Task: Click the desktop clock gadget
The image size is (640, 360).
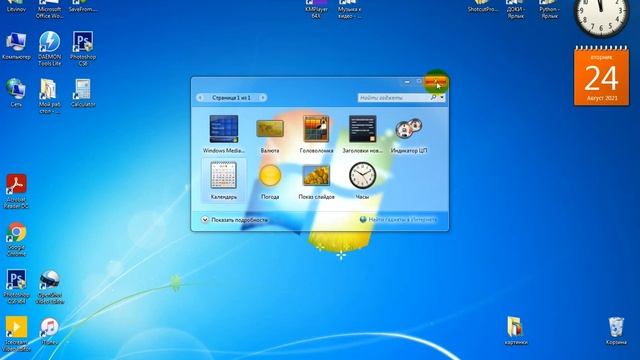Action: (x=601, y=17)
